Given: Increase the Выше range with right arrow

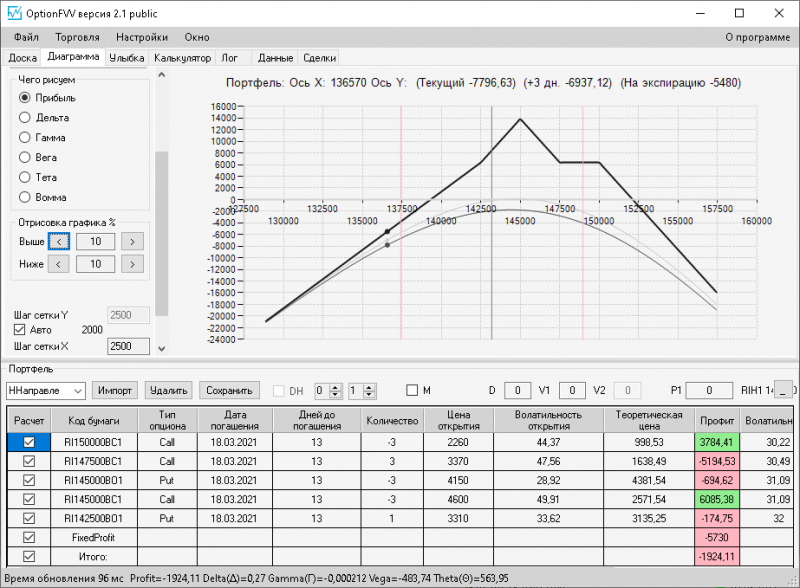Looking at the screenshot, I should click(x=132, y=241).
